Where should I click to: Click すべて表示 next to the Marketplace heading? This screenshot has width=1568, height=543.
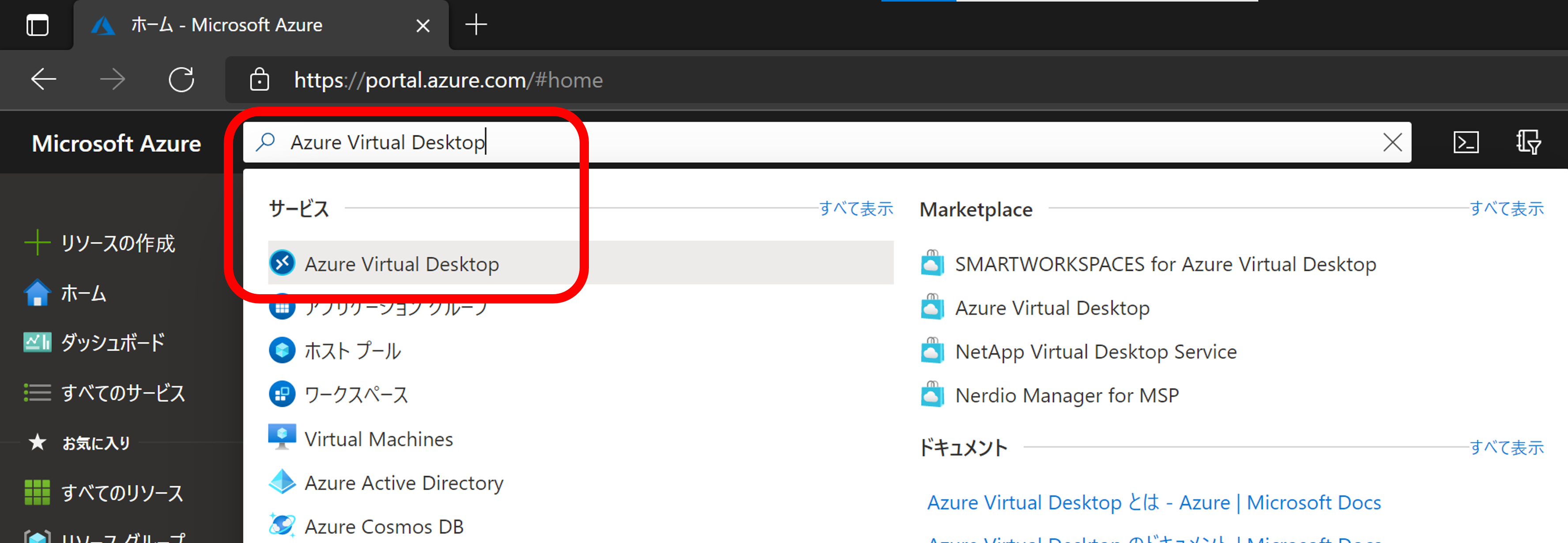click(1507, 209)
